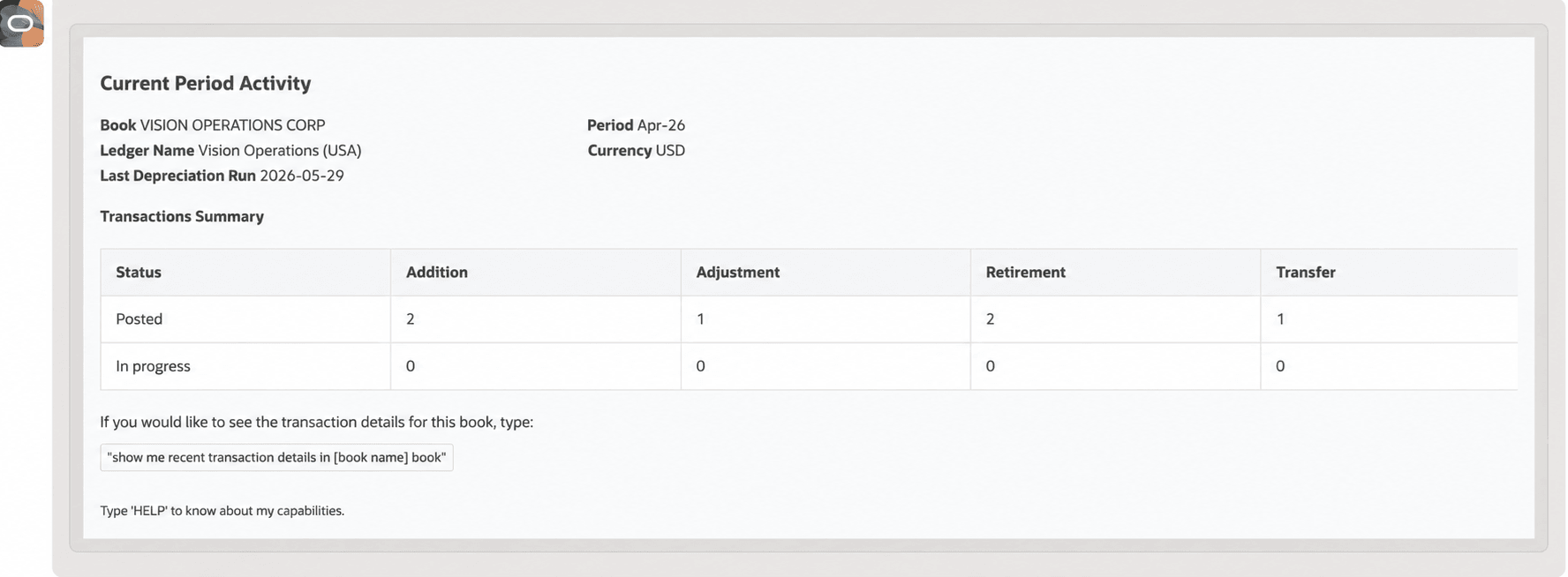Click the suggested recent transaction details prompt
This screenshot has width=1568, height=577.
tap(276, 457)
